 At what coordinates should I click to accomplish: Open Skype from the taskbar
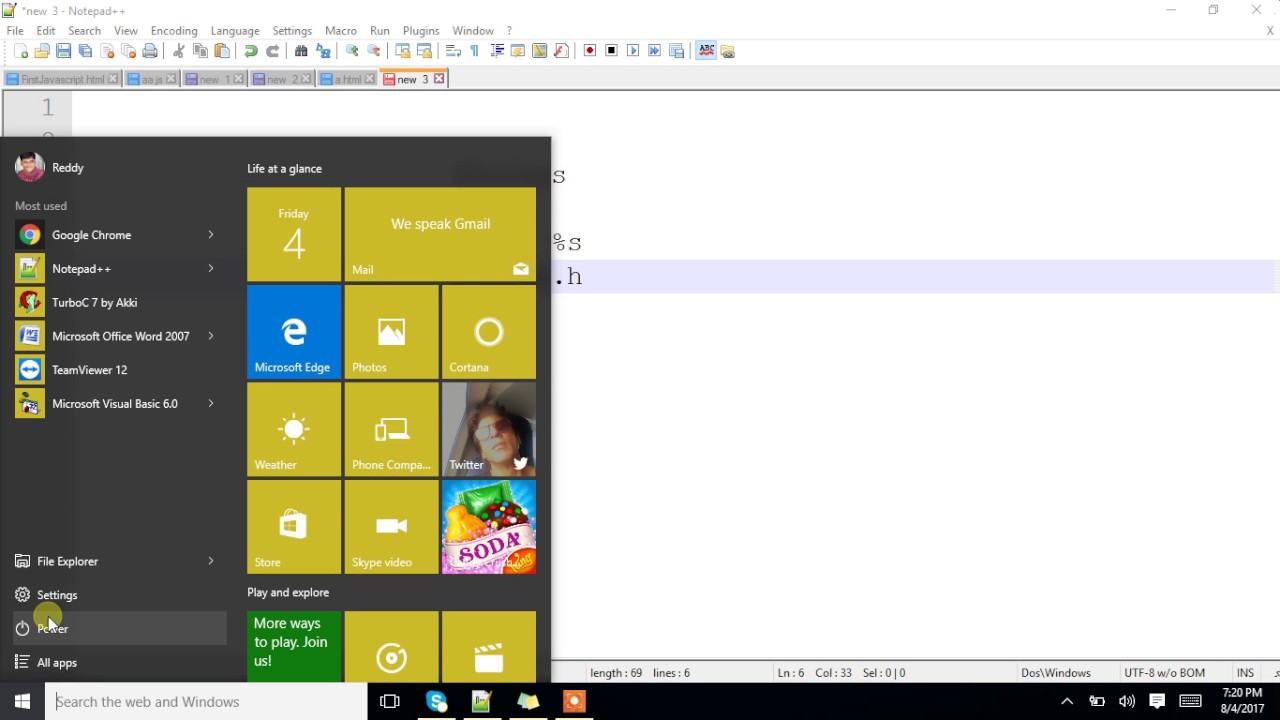point(436,701)
